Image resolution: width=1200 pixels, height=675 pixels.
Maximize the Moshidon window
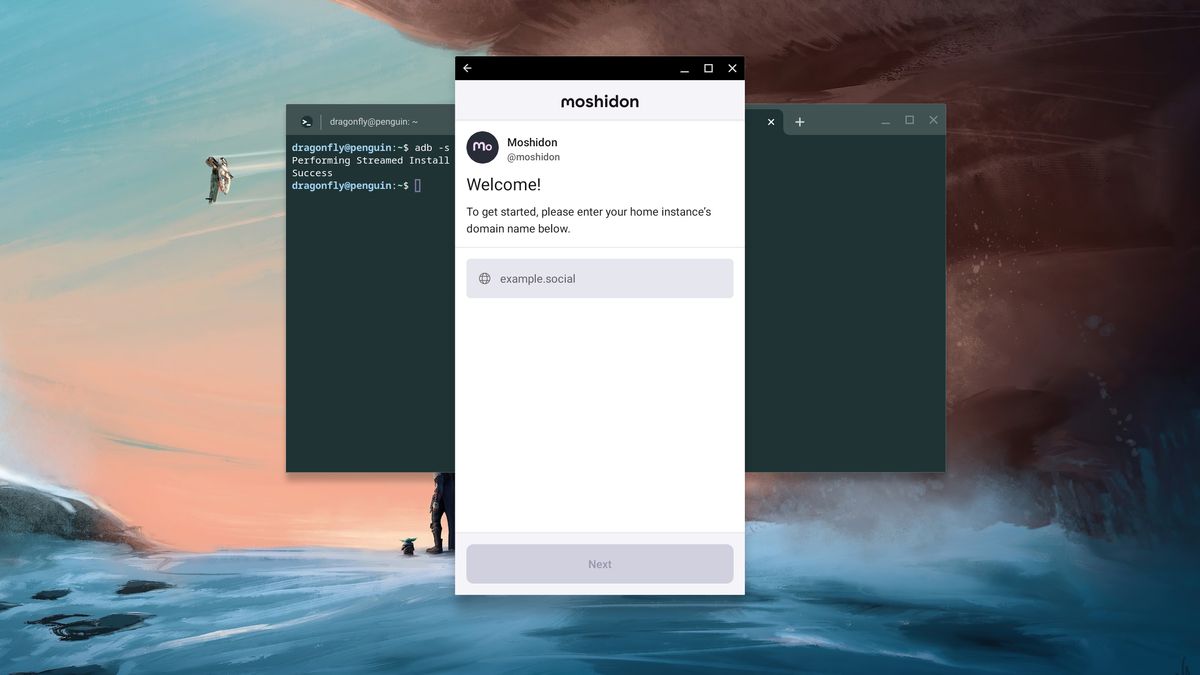point(708,67)
